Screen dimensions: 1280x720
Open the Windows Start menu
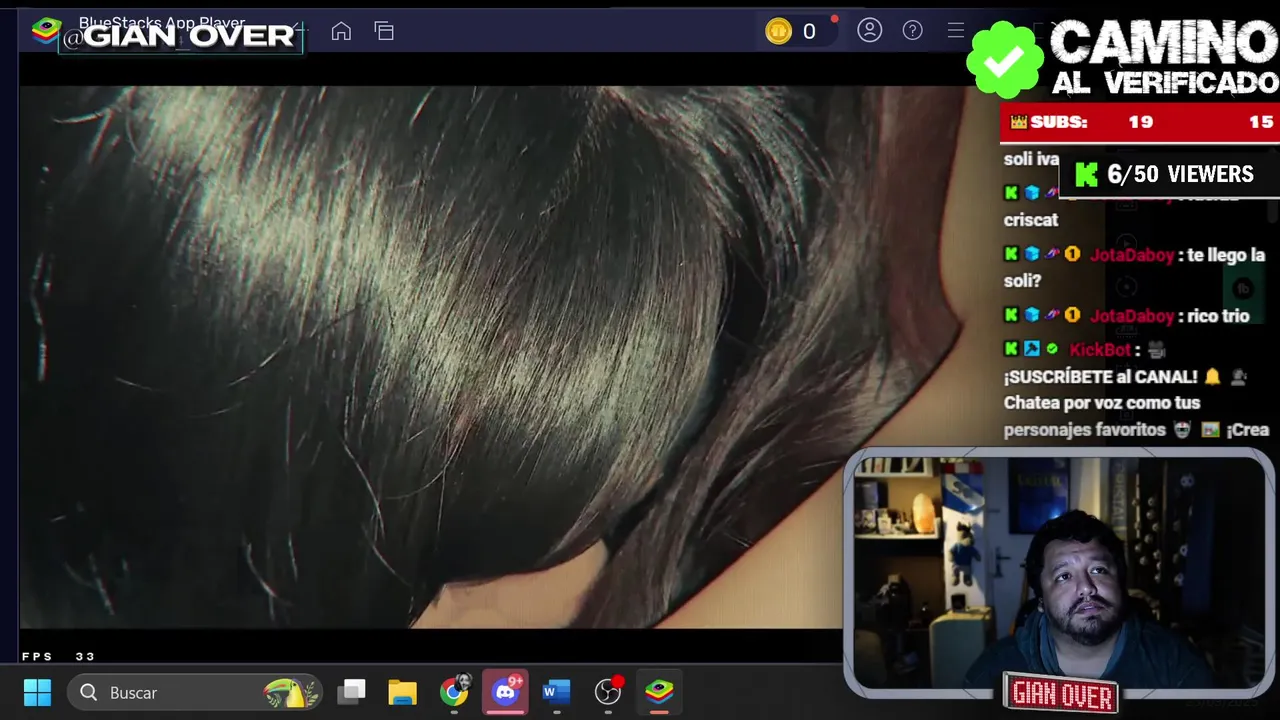point(37,692)
